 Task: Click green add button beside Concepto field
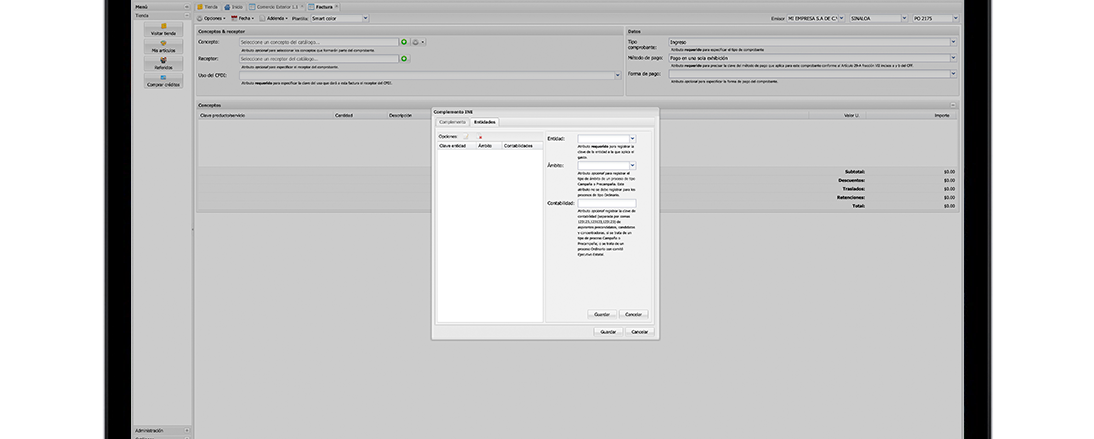(404, 42)
